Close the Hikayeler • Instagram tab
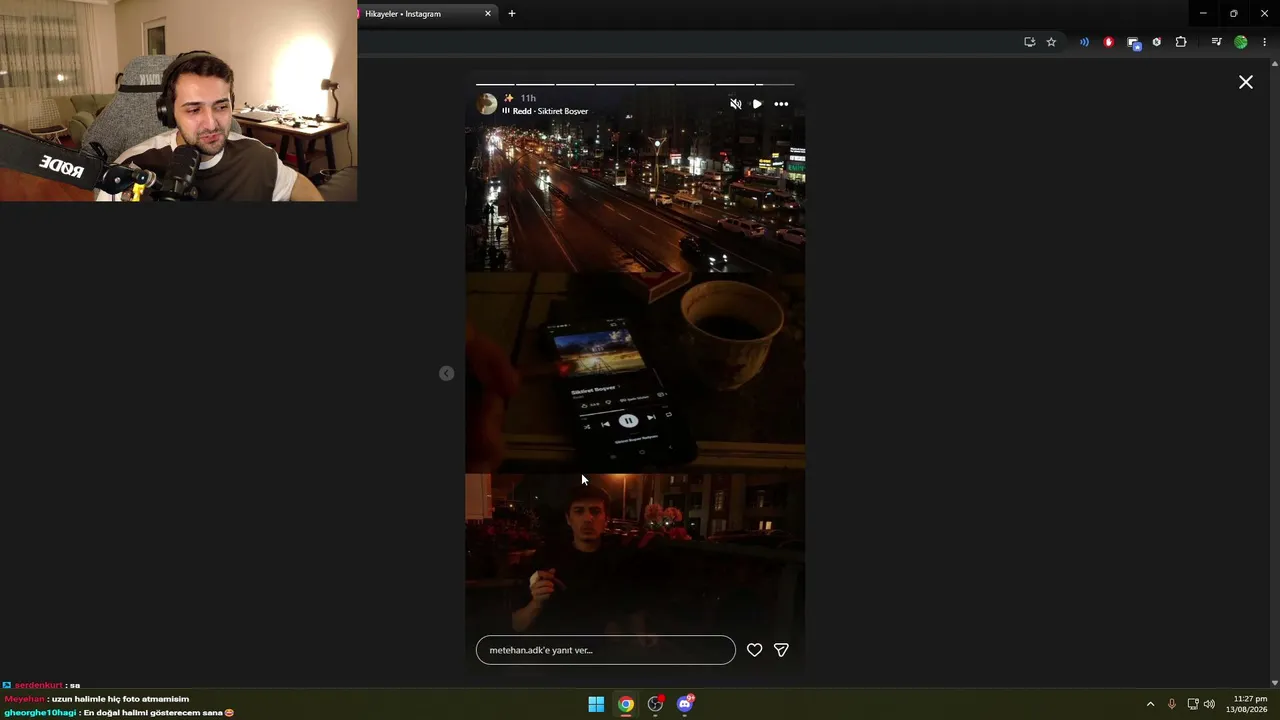The image size is (1280, 720). 488,14
